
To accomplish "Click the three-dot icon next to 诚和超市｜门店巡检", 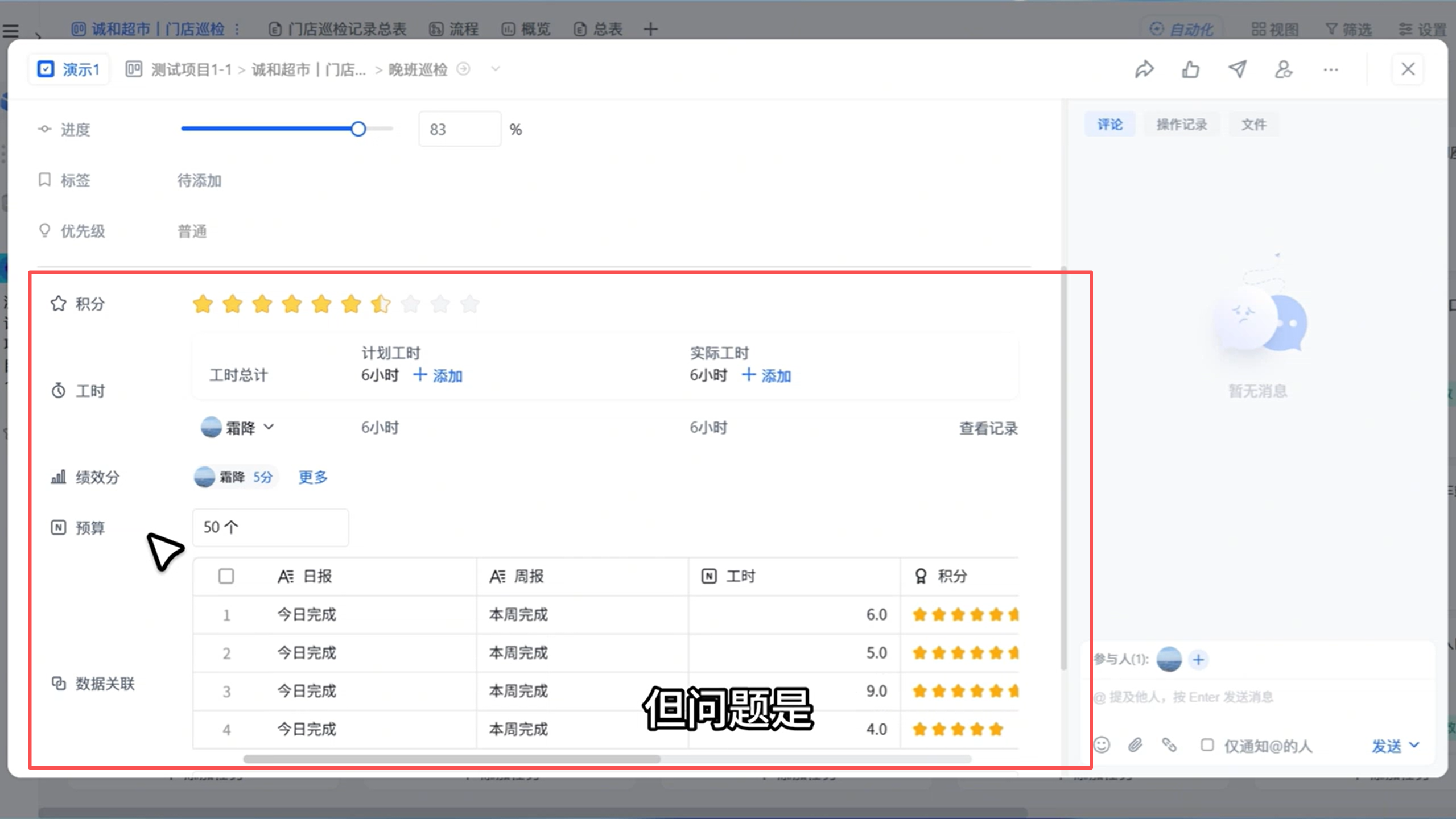I will click(237, 29).
